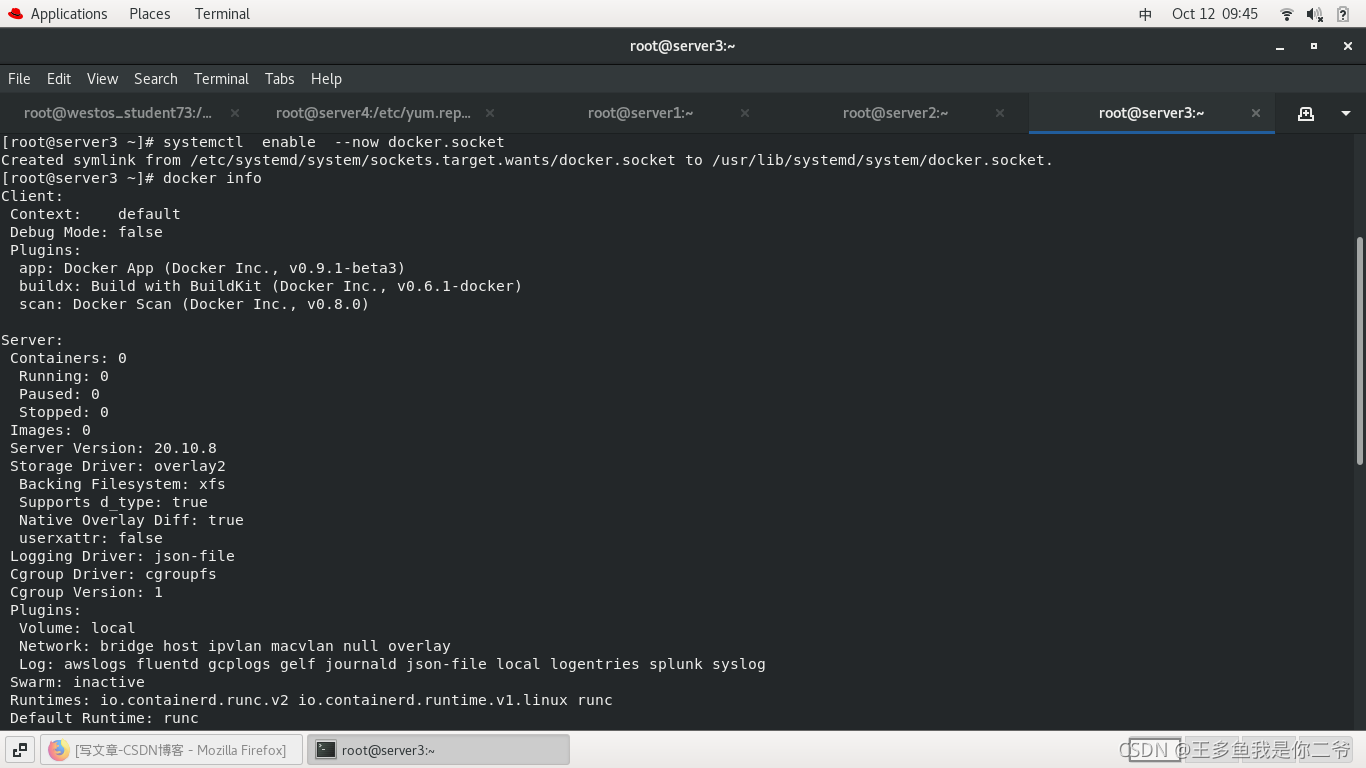Screen dimensions: 1366x768
Task: Click the 'Swarm: inactive' line
Action: [x=77, y=682]
